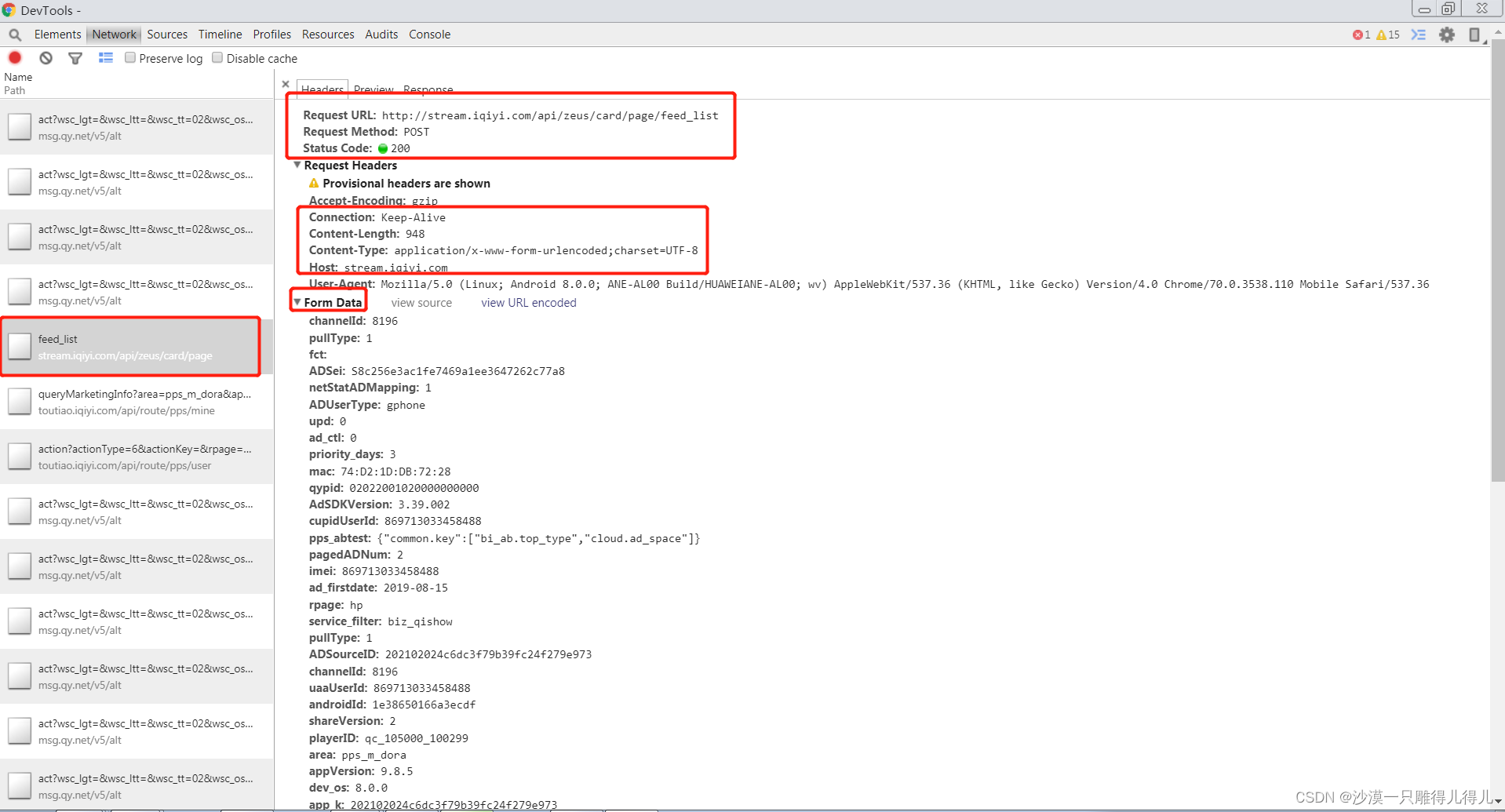Viewport: 1505px width, 812px height.
Task: Click the ad_firstdate value 2019-08-15
Action: pyautogui.click(x=415, y=588)
